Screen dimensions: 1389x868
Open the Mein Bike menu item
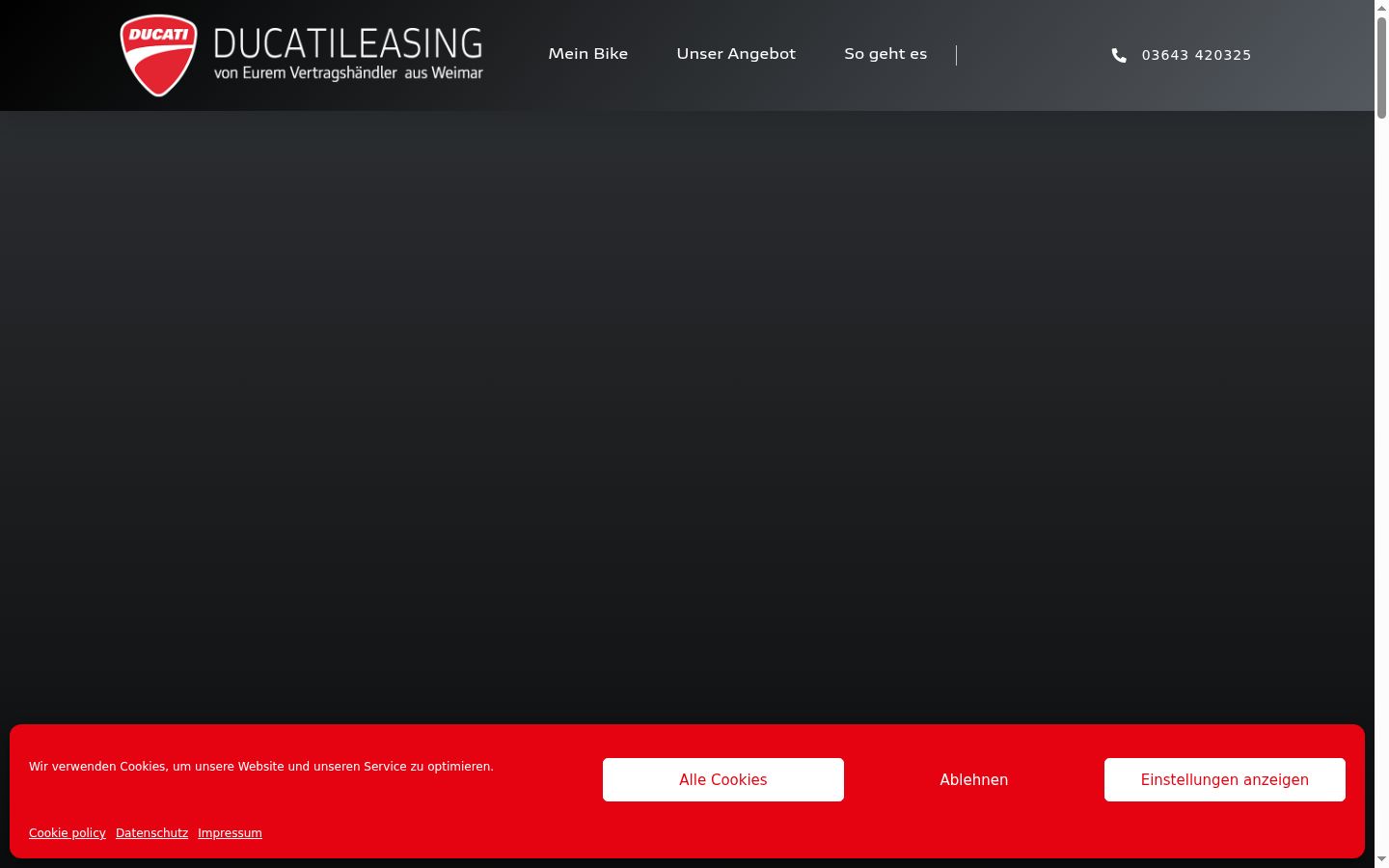pos(588,54)
